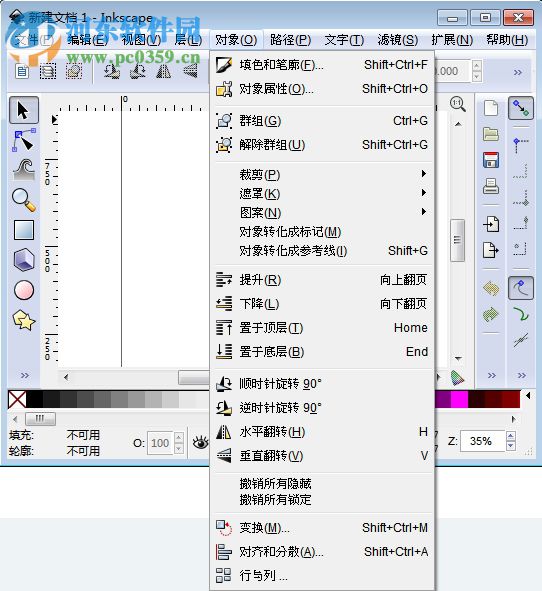The height and width of the screenshot is (591, 542).
Task: Toggle snap nodes or handles
Action: point(521,288)
